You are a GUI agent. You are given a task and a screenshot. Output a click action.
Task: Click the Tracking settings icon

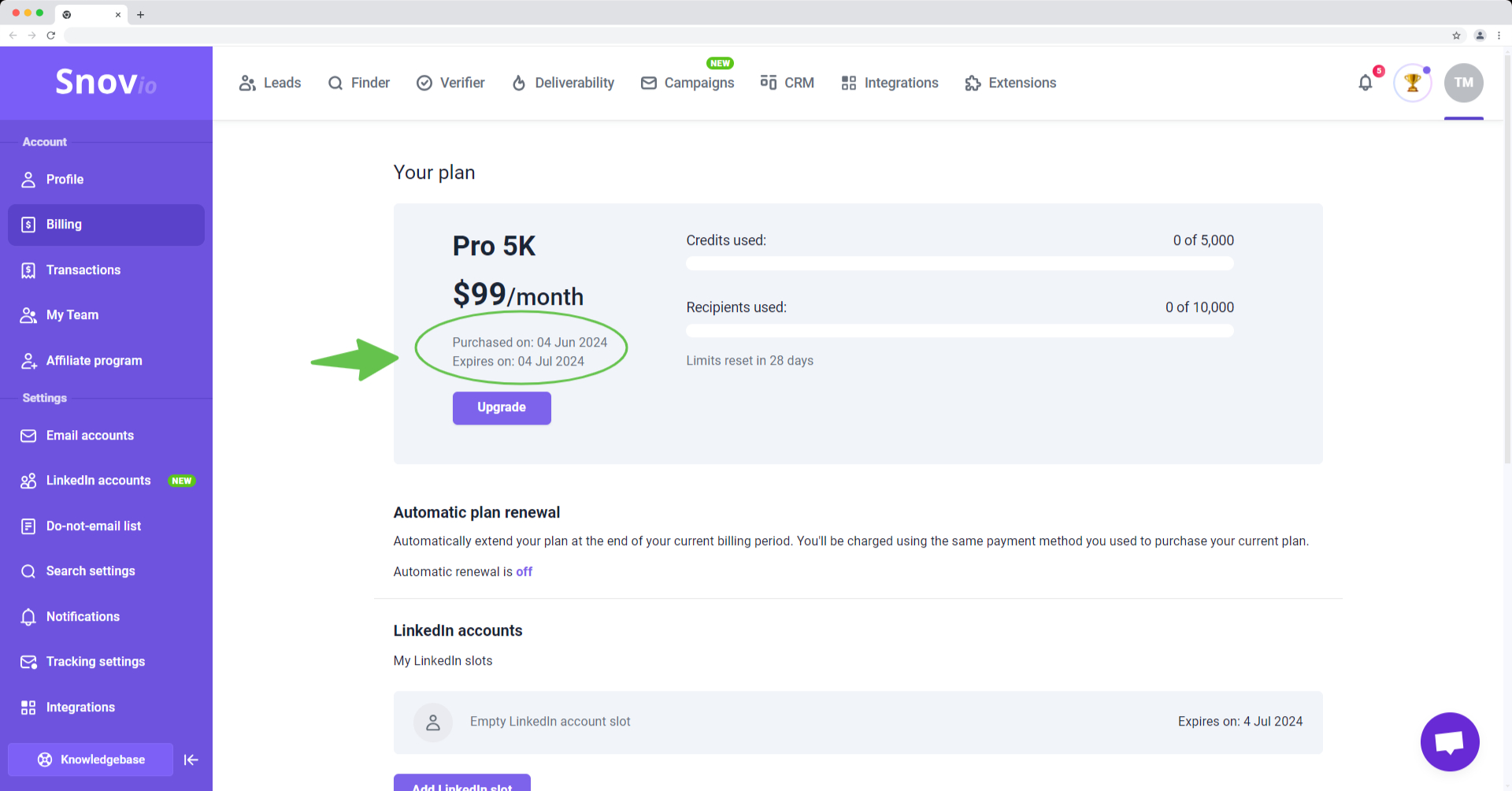point(28,662)
